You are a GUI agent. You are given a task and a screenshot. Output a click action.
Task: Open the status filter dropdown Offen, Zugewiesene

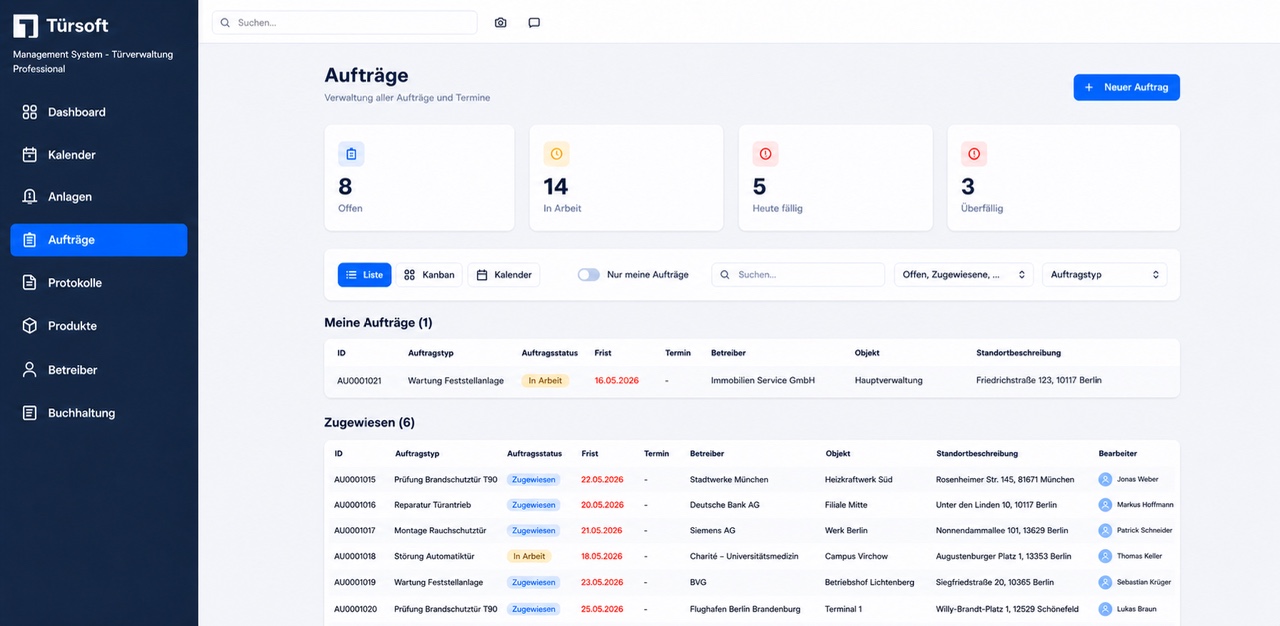[963, 274]
